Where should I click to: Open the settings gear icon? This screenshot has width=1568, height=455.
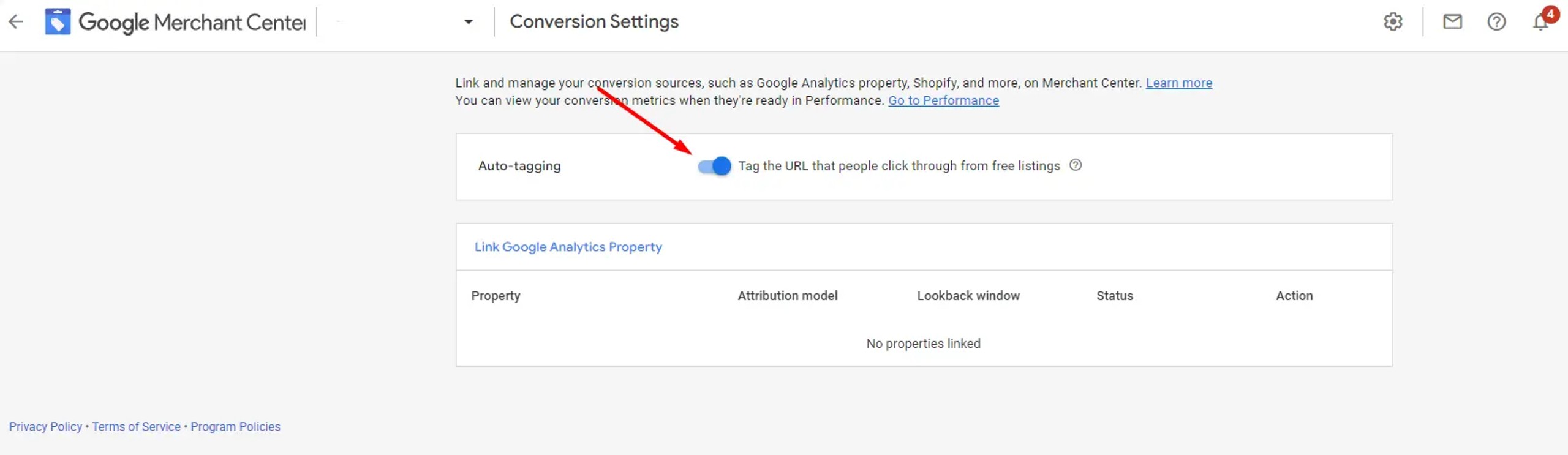[1393, 22]
